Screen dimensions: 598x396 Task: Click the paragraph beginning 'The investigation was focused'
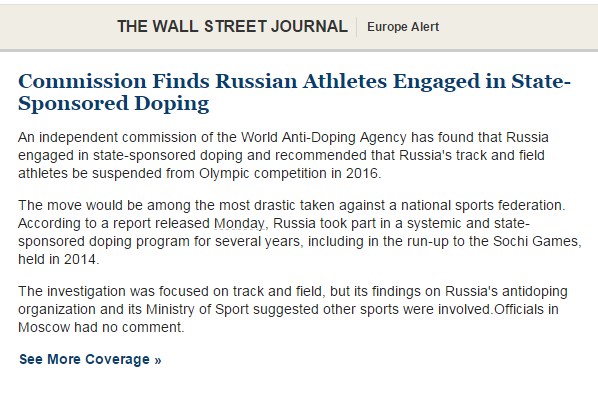tap(293, 309)
